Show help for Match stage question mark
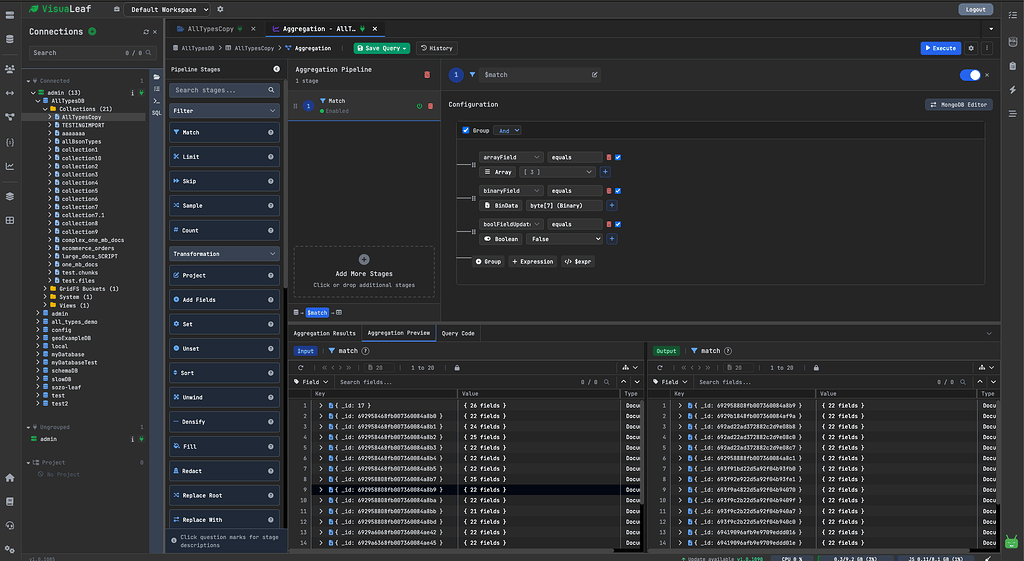Image resolution: width=1024 pixels, height=561 pixels. click(270, 133)
